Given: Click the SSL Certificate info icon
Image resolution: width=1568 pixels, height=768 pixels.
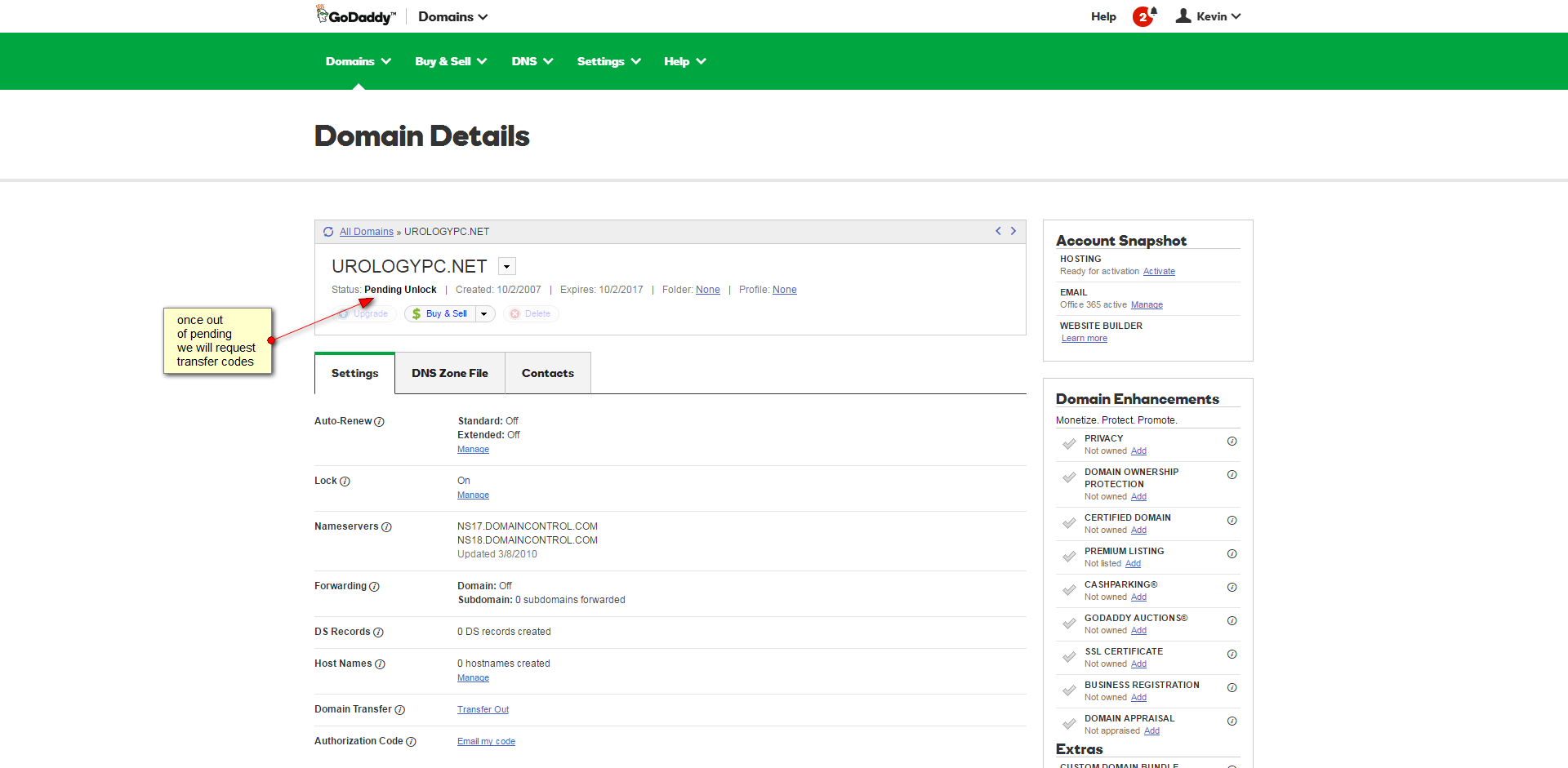Looking at the screenshot, I should 1232,655.
